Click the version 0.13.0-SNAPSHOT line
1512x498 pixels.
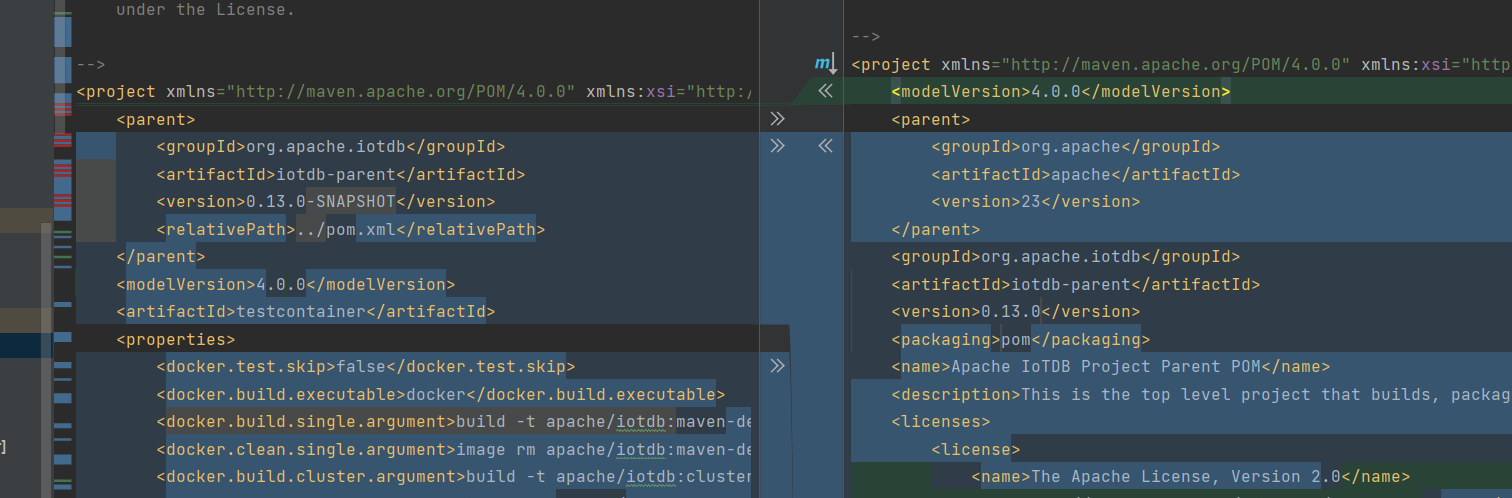tap(325, 201)
